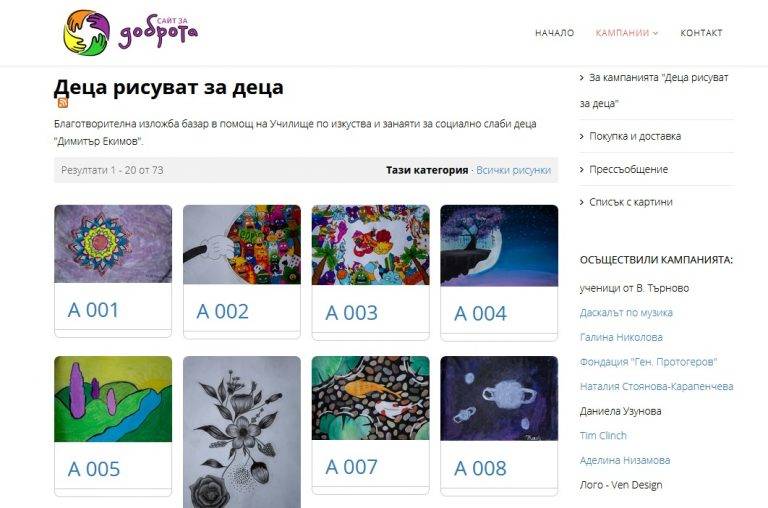Open the A 001 mandala drawing thumbnail

(113, 244)
